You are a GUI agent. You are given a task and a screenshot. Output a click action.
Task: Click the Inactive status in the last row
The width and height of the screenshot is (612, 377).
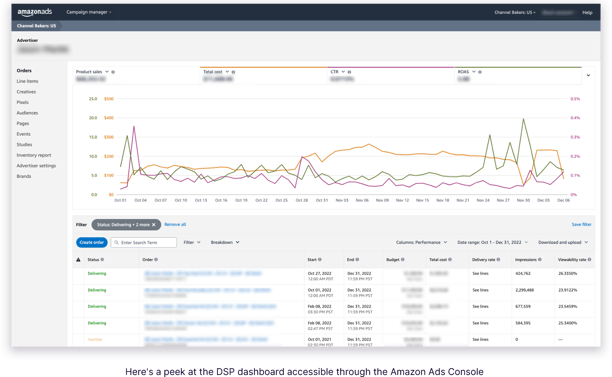[95, 340]
